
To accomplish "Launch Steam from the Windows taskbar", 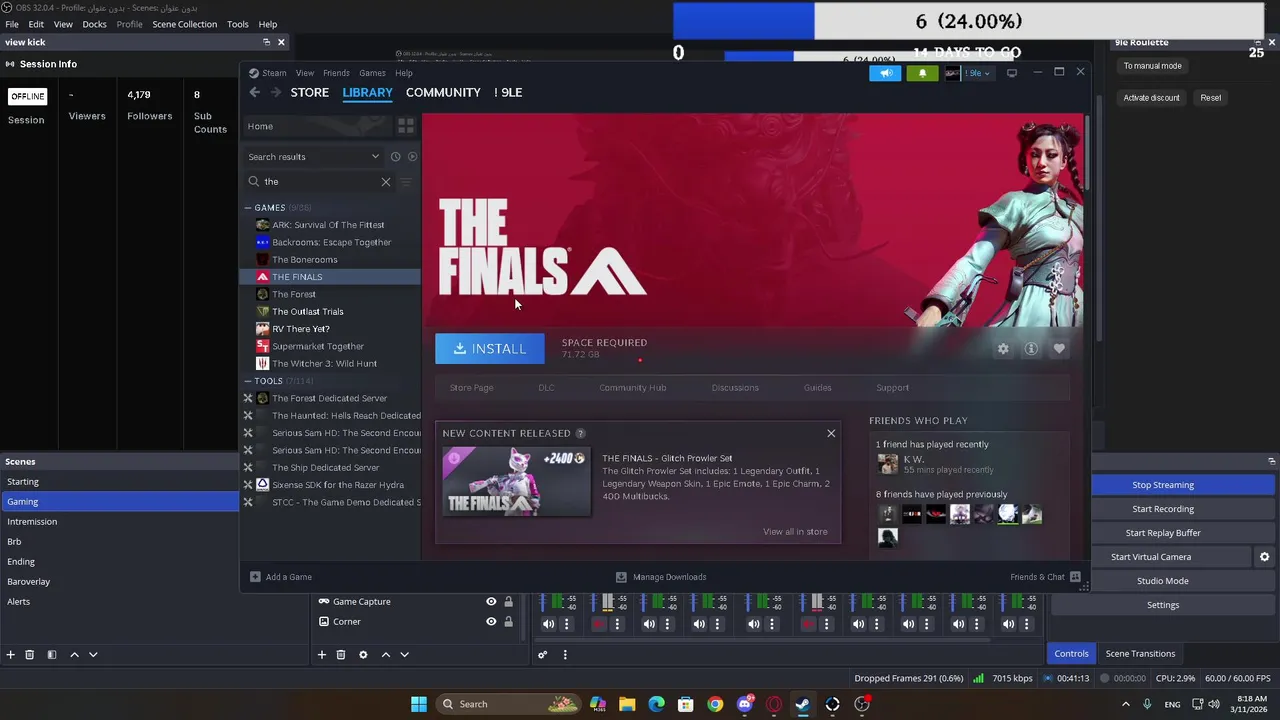I will point(803,704).
